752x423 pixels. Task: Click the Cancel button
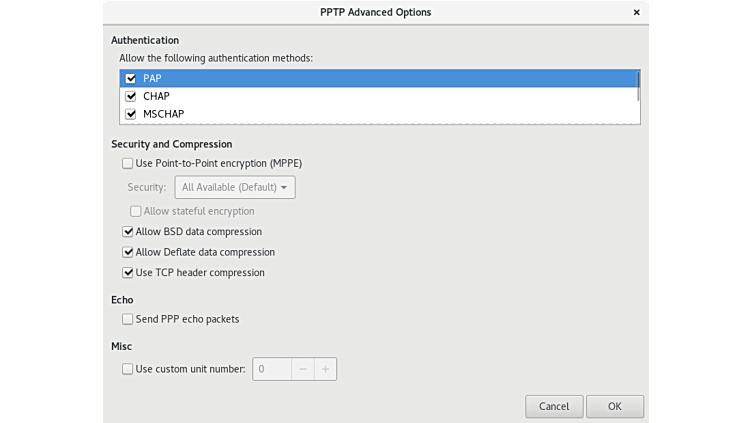(x=554, y=406)
